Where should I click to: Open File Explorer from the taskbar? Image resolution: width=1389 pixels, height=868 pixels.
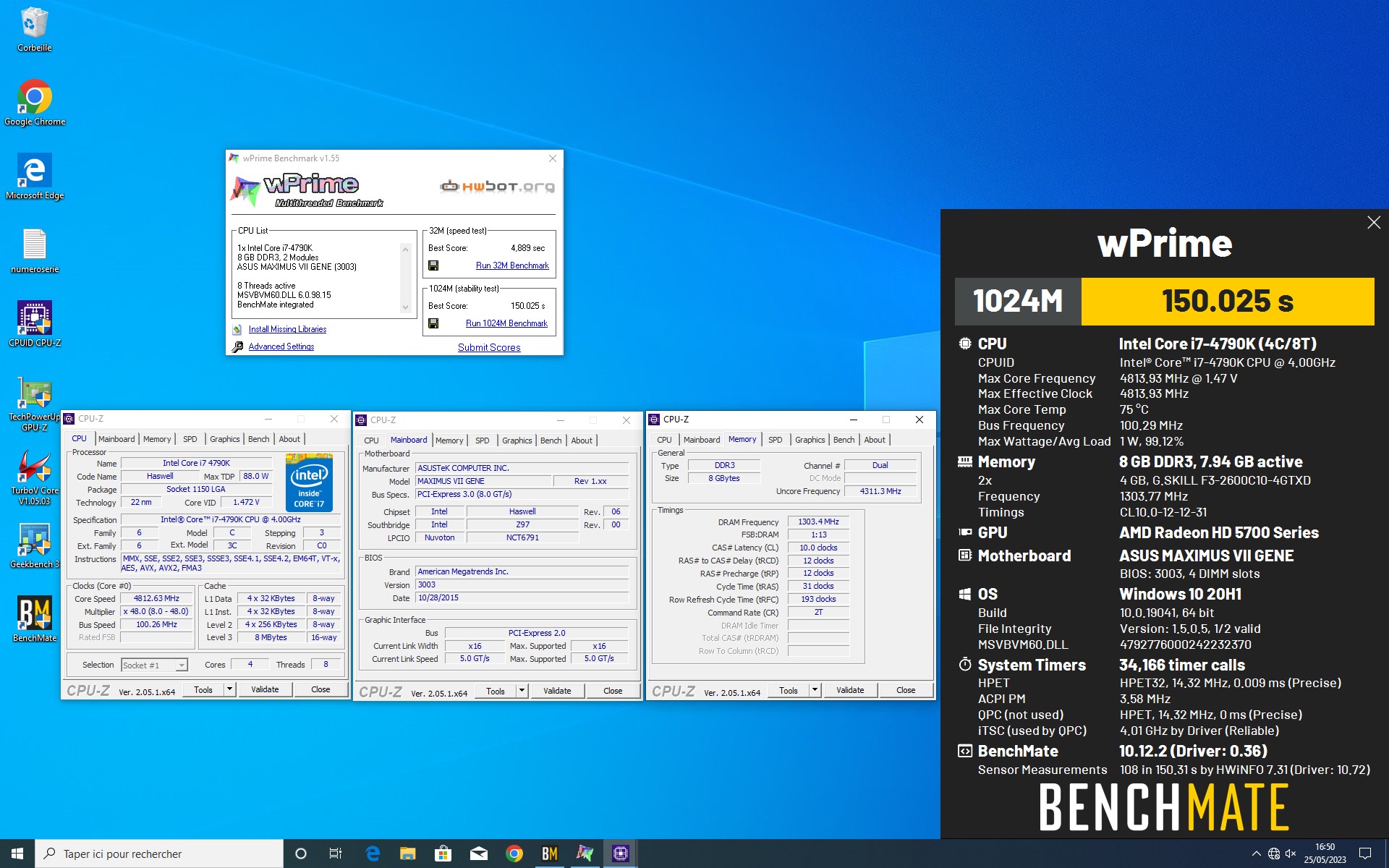(x=408, y=854)
